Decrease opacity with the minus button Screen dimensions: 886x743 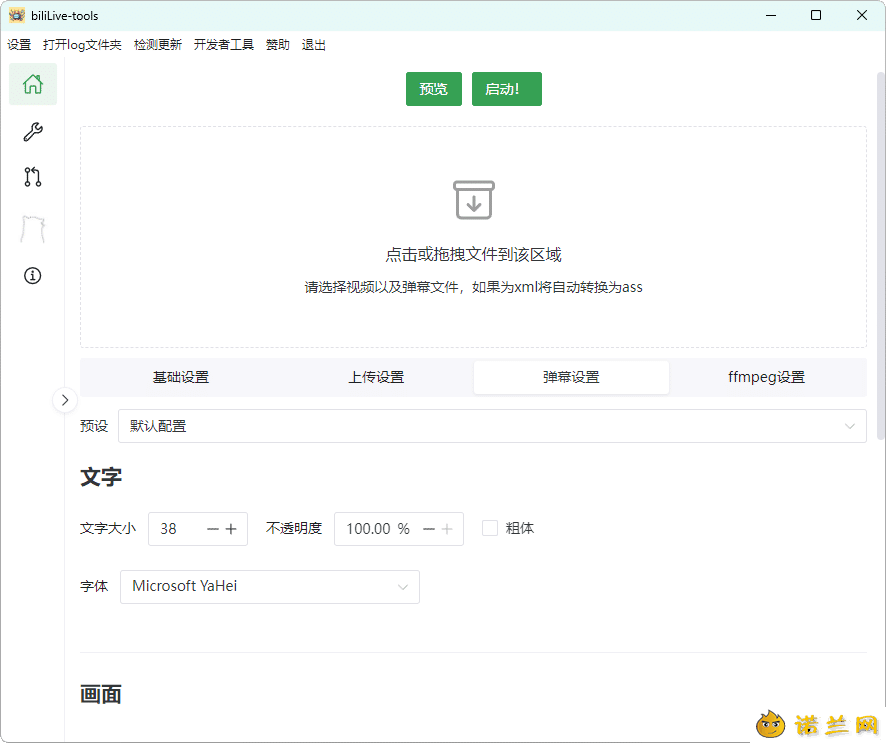429,529
